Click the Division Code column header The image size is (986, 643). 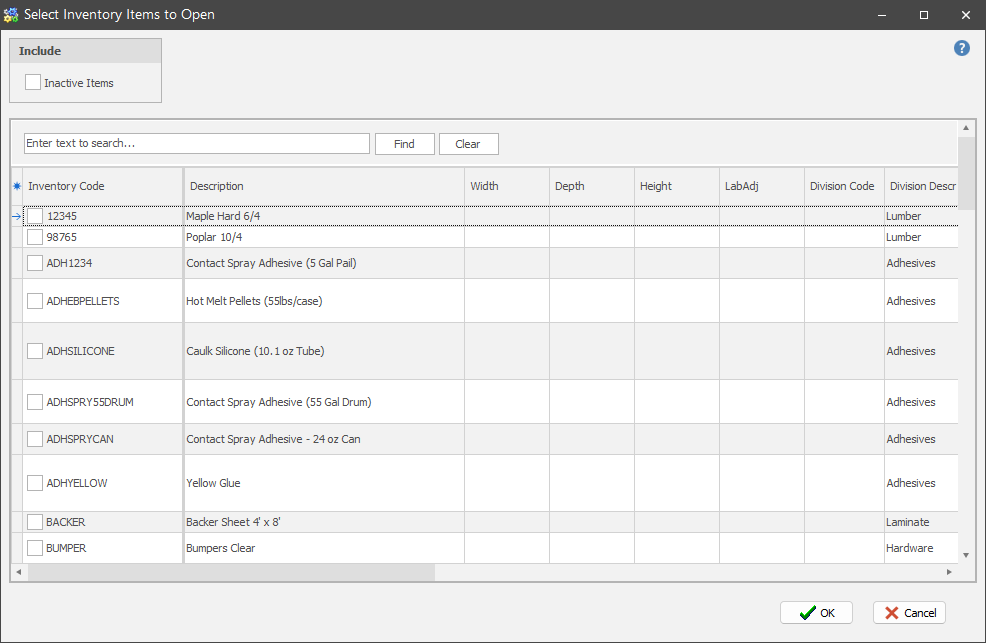[842, 186]
